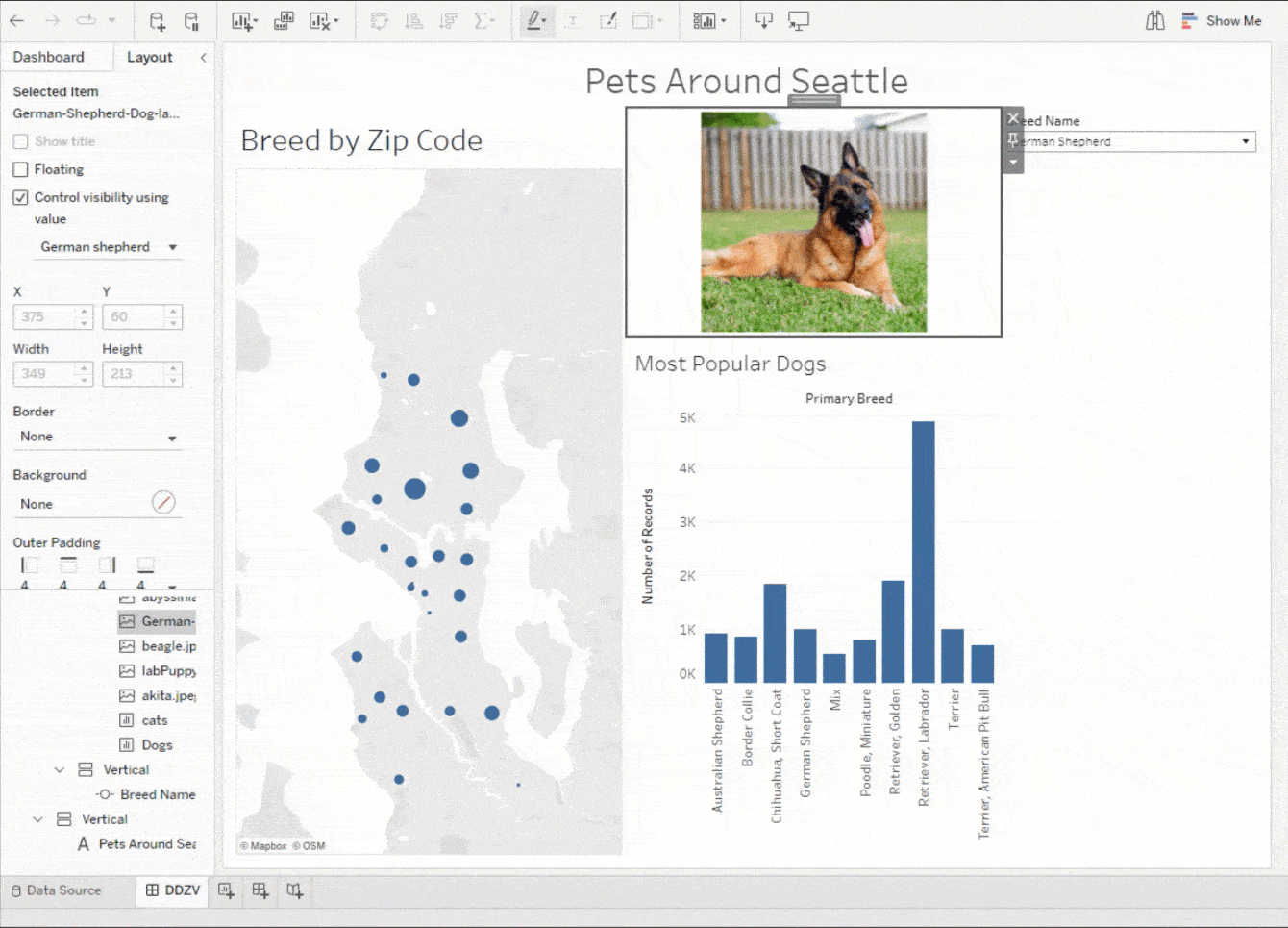
Task: Click the Background color swatch
Action: pos(163,503)
